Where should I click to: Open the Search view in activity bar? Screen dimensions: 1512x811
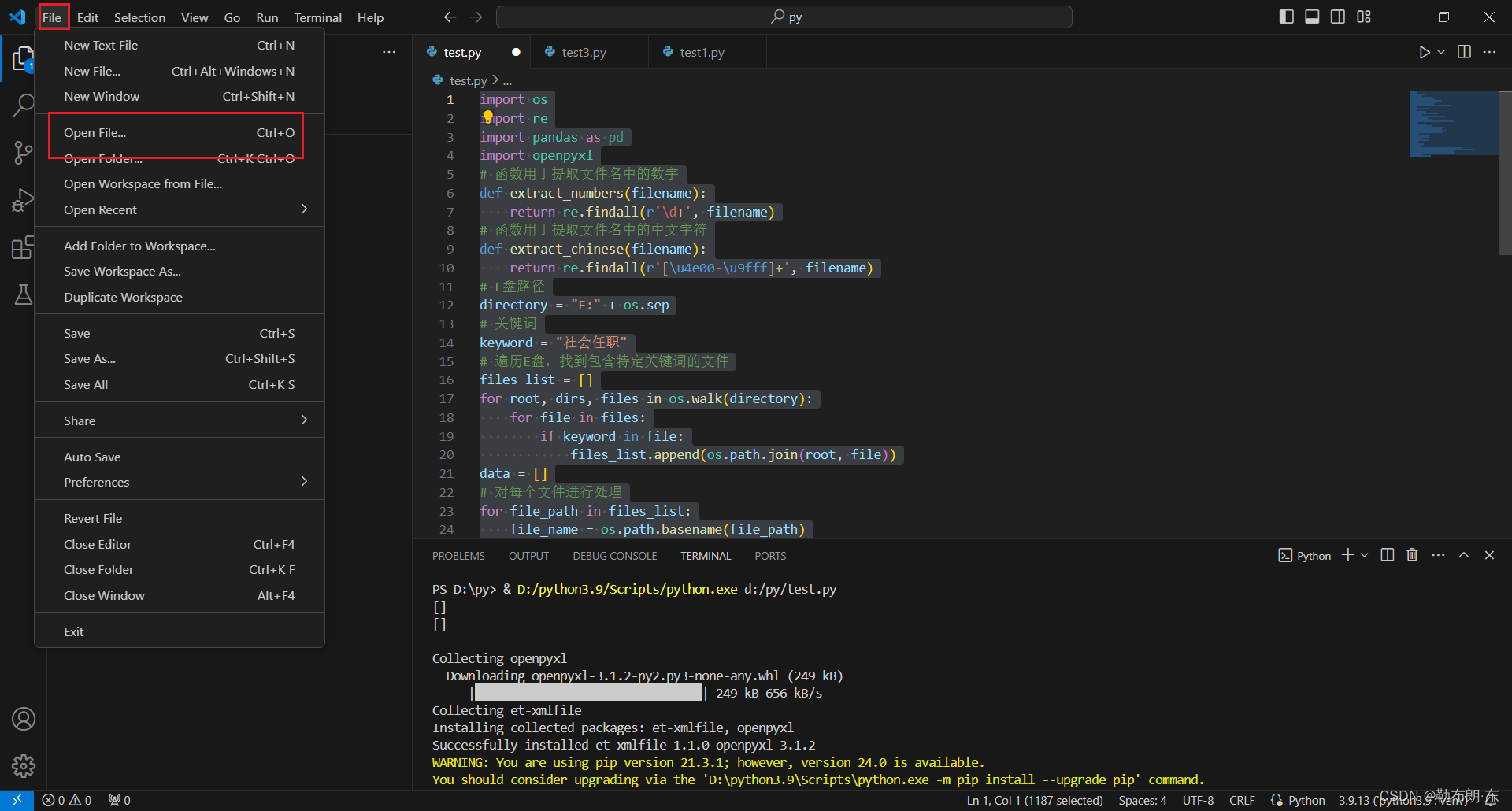(23, 105)
